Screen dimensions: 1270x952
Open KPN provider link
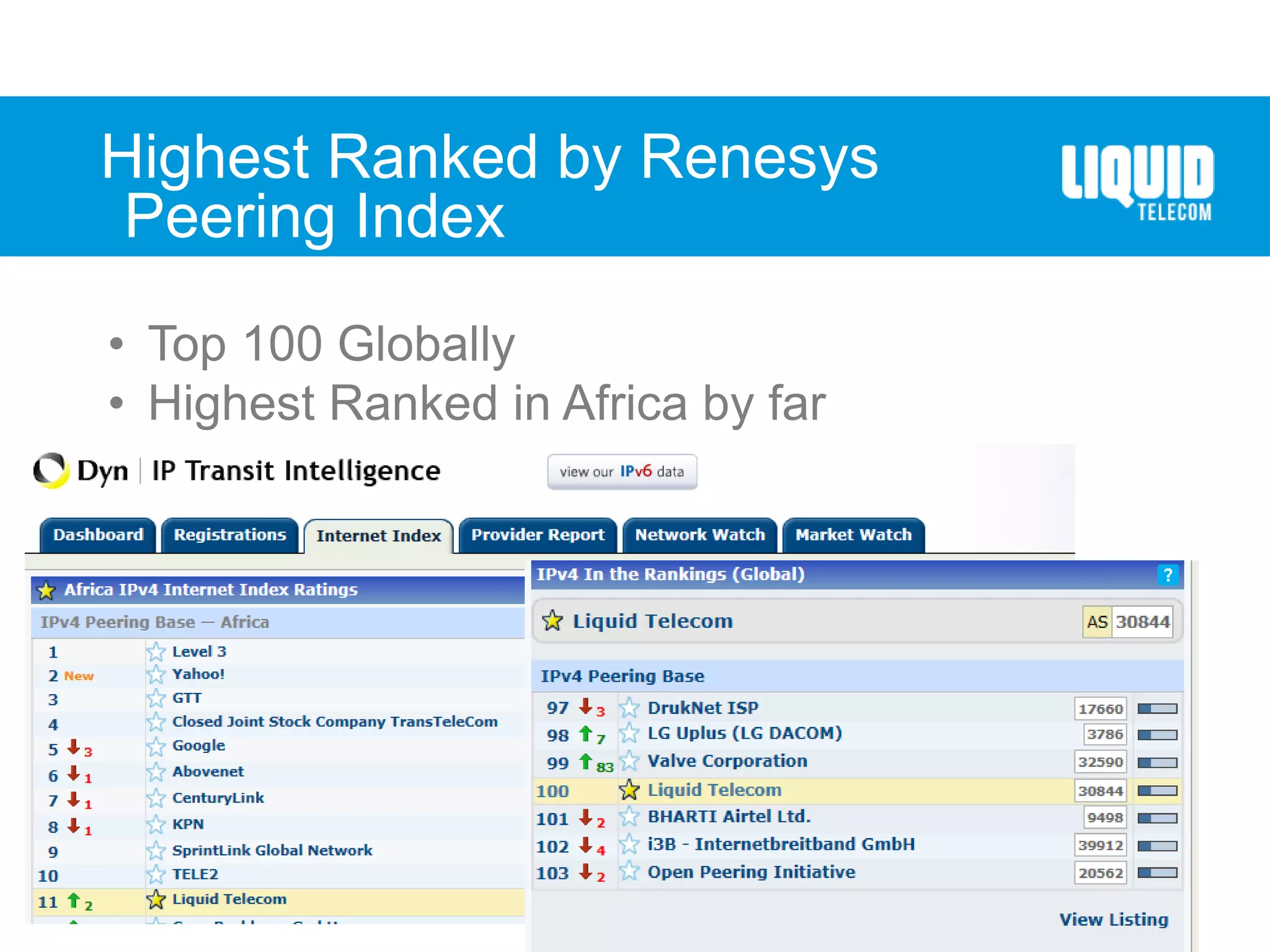pyautogui.click(x=188, y=824)
